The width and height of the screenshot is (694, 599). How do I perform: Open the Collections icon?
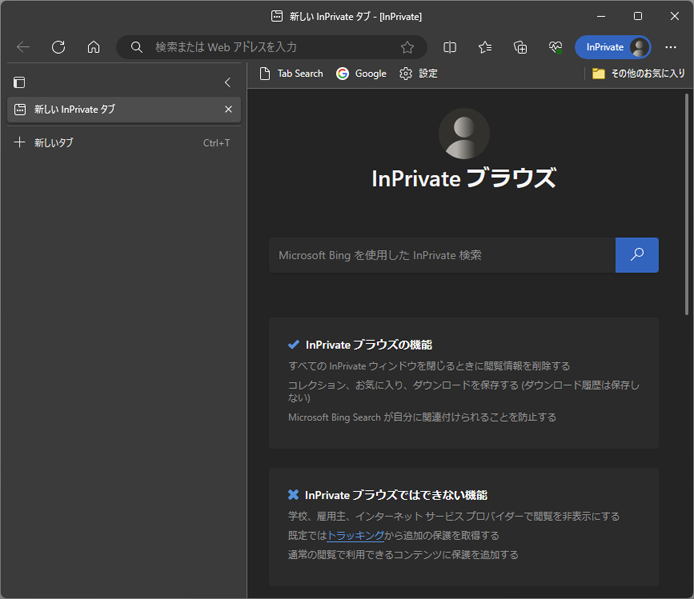click(x=520, y=47)
